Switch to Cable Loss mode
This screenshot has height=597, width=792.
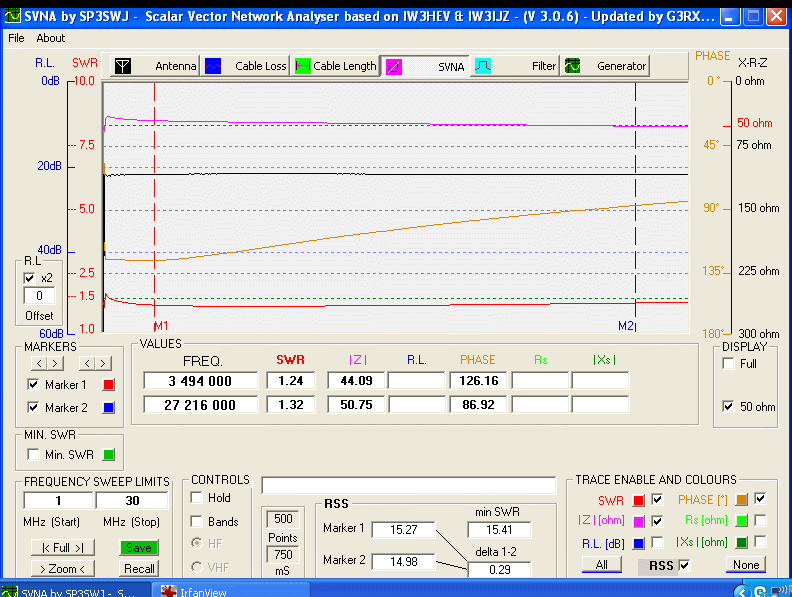click(x=246, y=66)
